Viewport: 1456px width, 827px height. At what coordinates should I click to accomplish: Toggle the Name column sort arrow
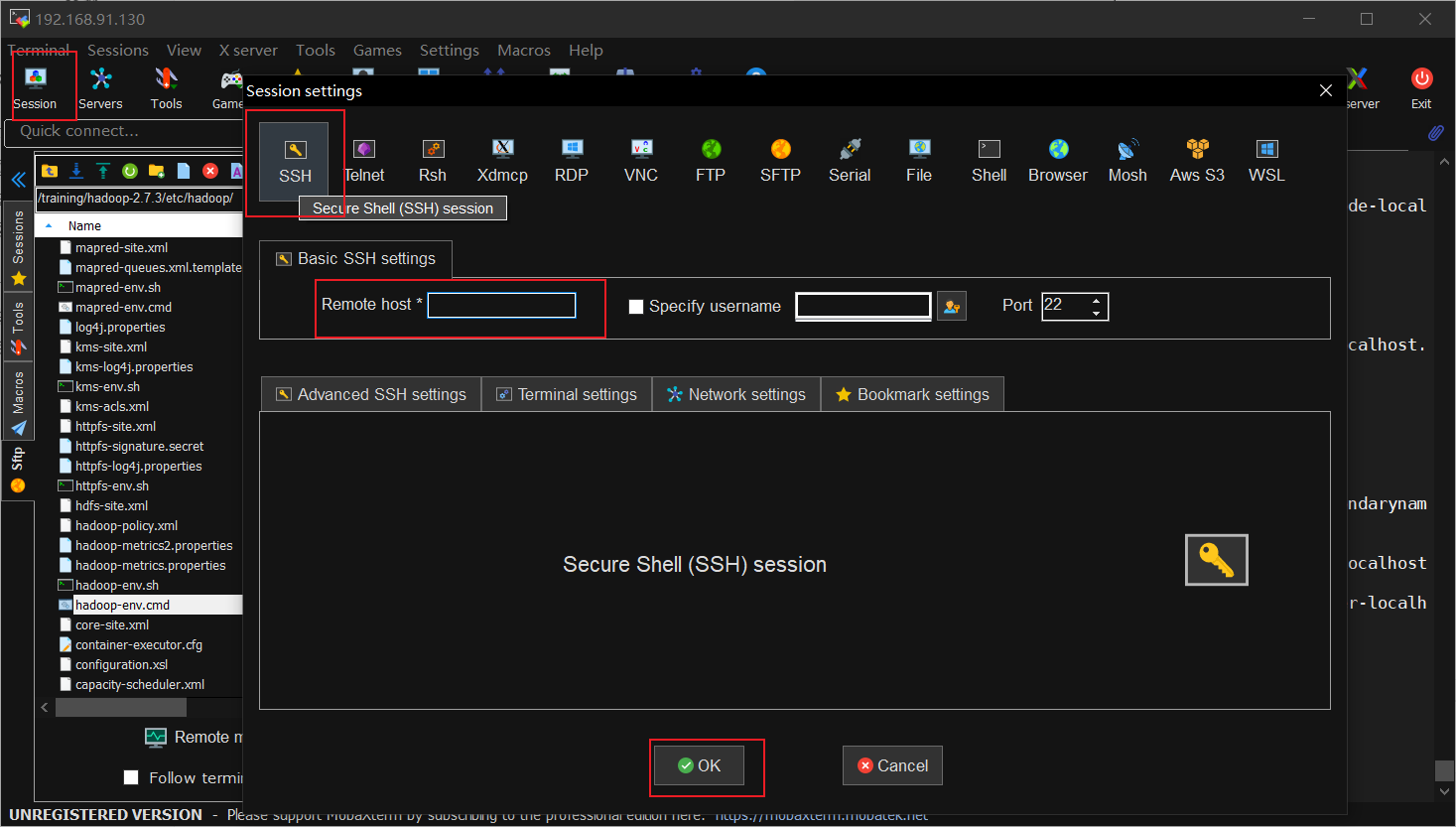[49, 226]
